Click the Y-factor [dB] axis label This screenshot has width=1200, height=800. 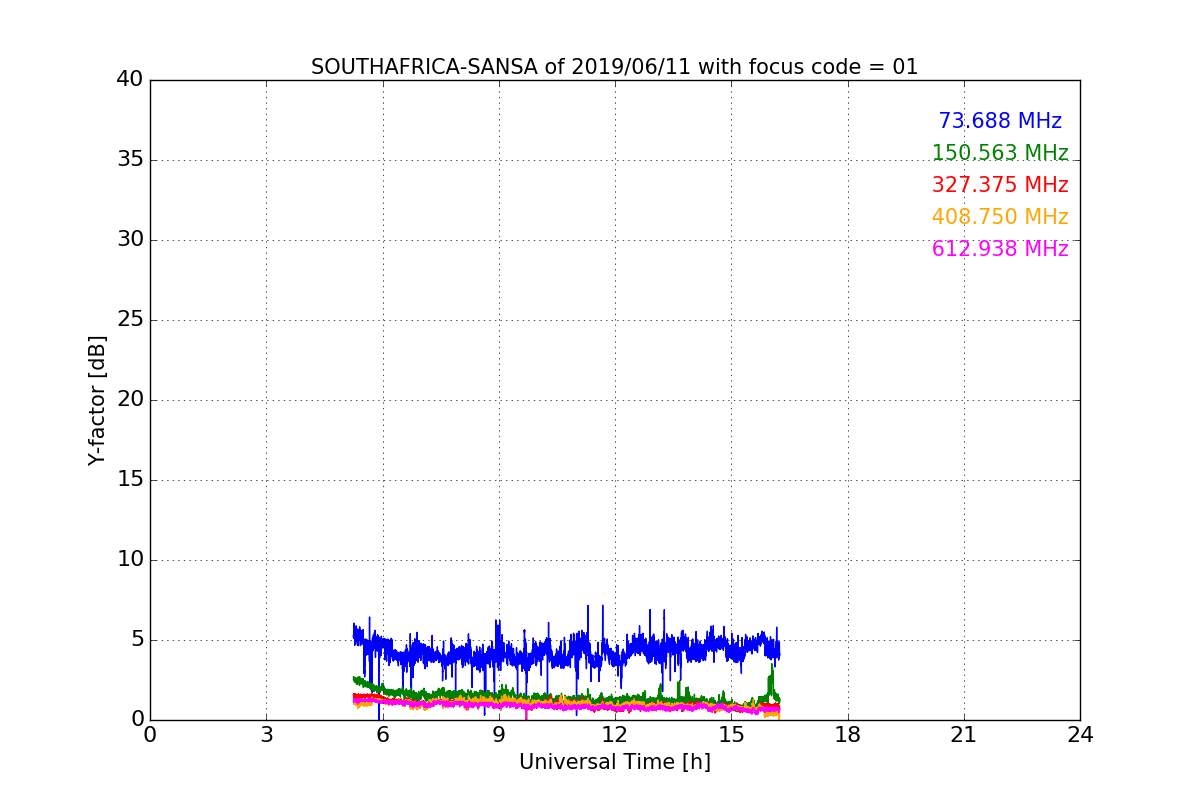(97, 400)
